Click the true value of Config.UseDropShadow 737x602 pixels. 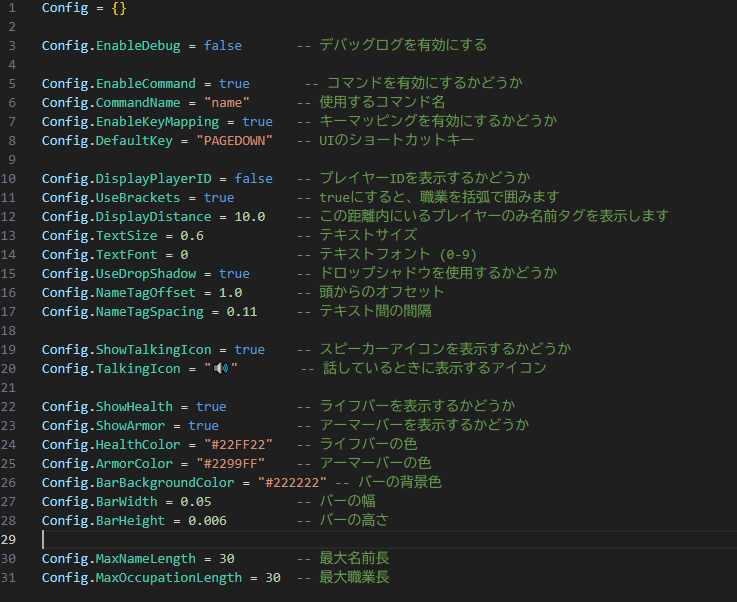coord(234,274)
